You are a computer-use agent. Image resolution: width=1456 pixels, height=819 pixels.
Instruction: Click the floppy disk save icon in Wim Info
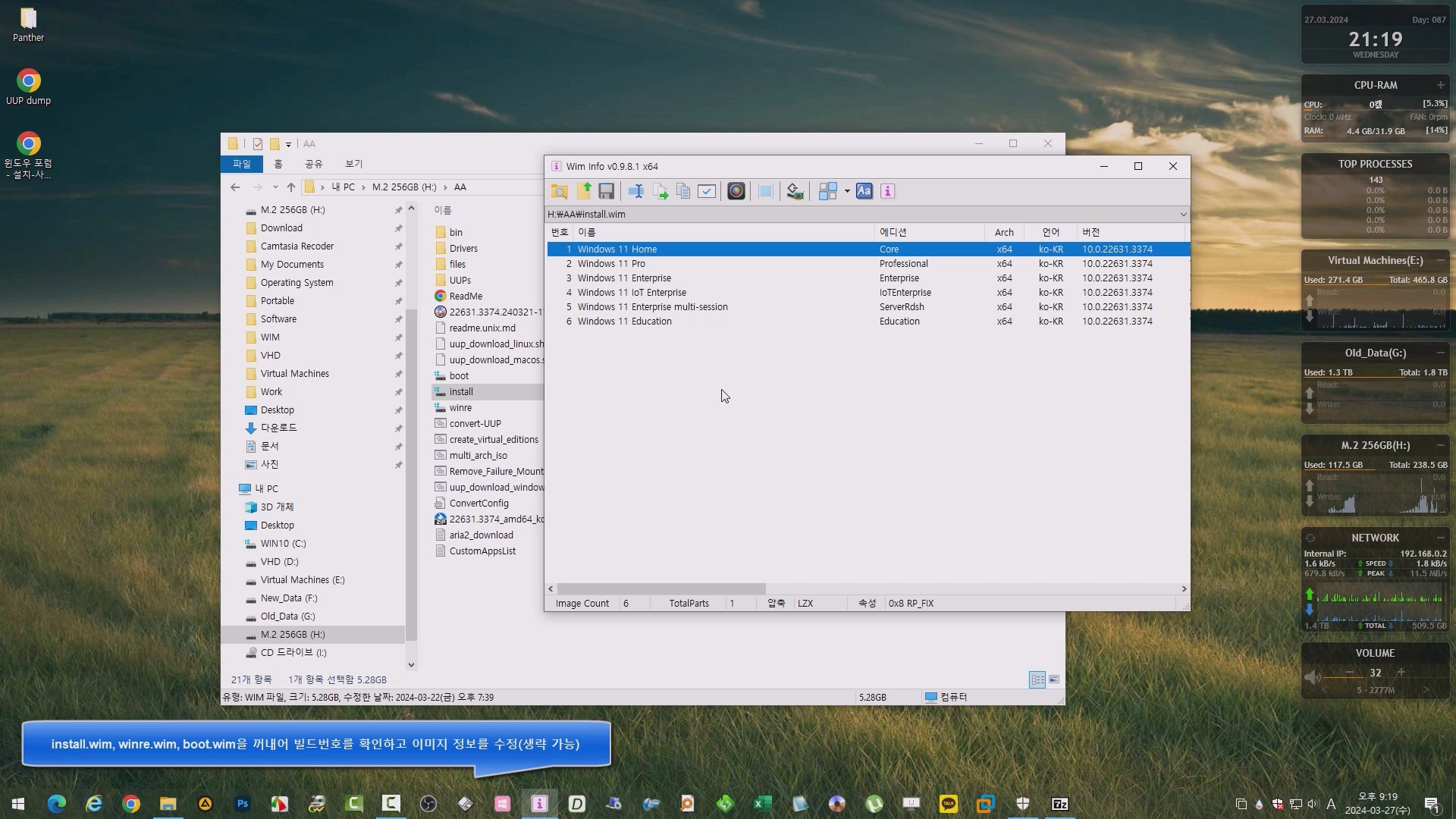click(606, 191)
